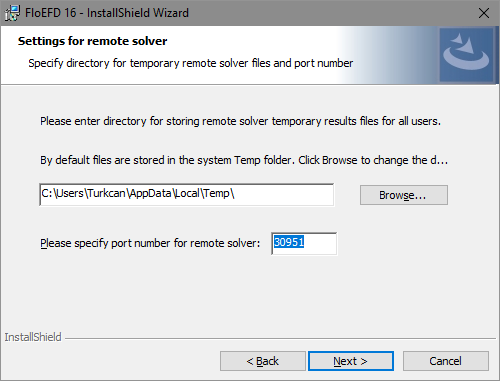Click the installer icon in title bar

click(x=12, y=13)
